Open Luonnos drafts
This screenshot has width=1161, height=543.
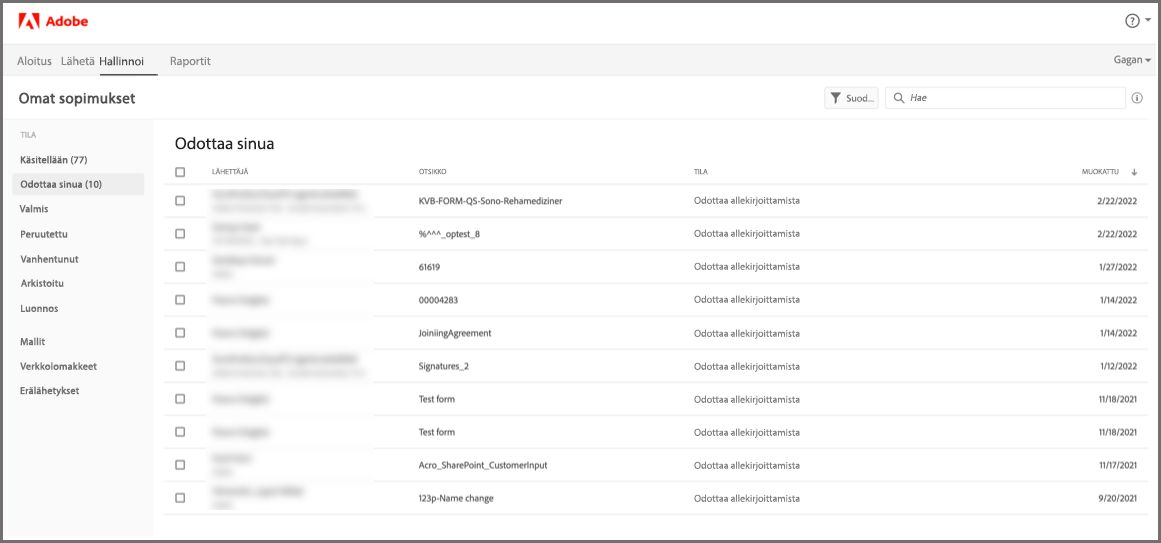pyautogui.click(x=39, y=308)
